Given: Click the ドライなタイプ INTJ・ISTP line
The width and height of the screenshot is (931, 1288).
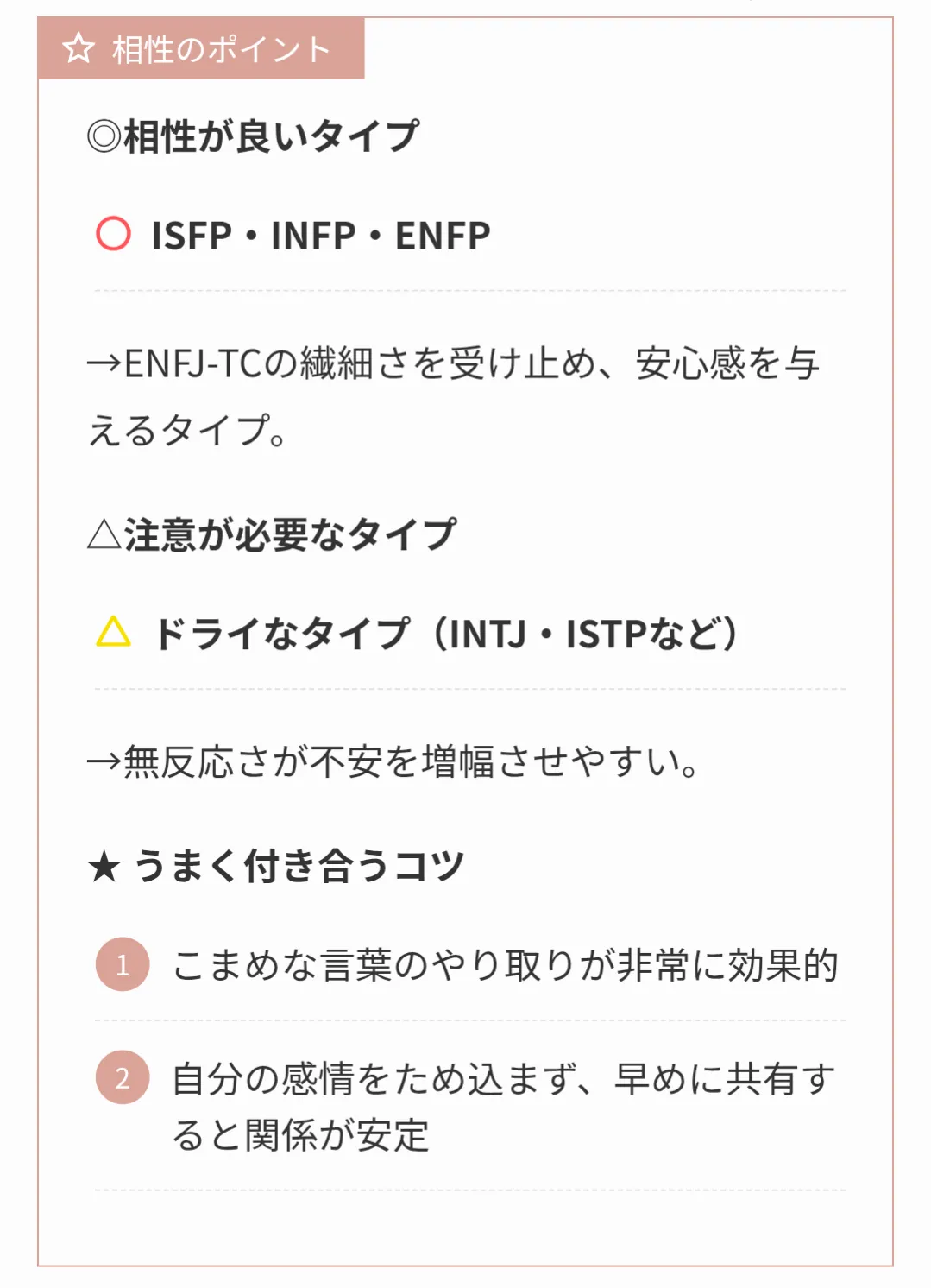Looking at the screenshot, I should click(x=445, y=634).
